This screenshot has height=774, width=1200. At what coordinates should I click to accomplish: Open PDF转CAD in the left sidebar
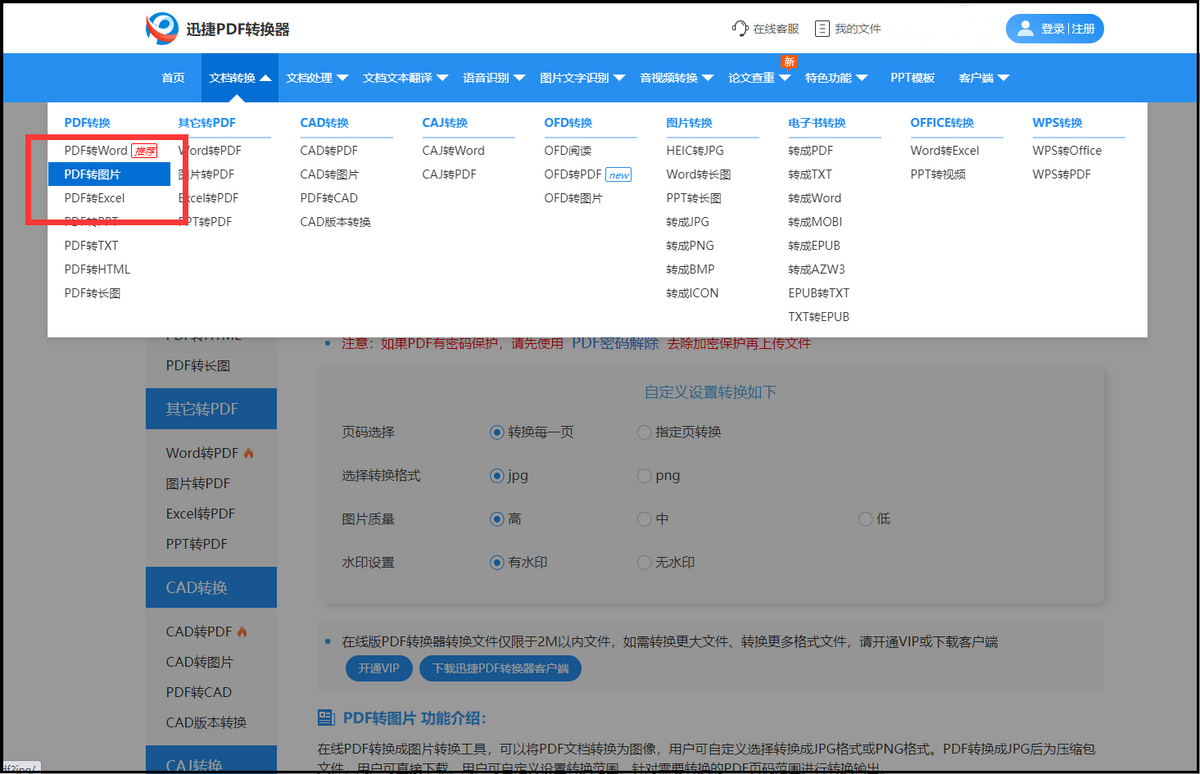pos(198,692)
